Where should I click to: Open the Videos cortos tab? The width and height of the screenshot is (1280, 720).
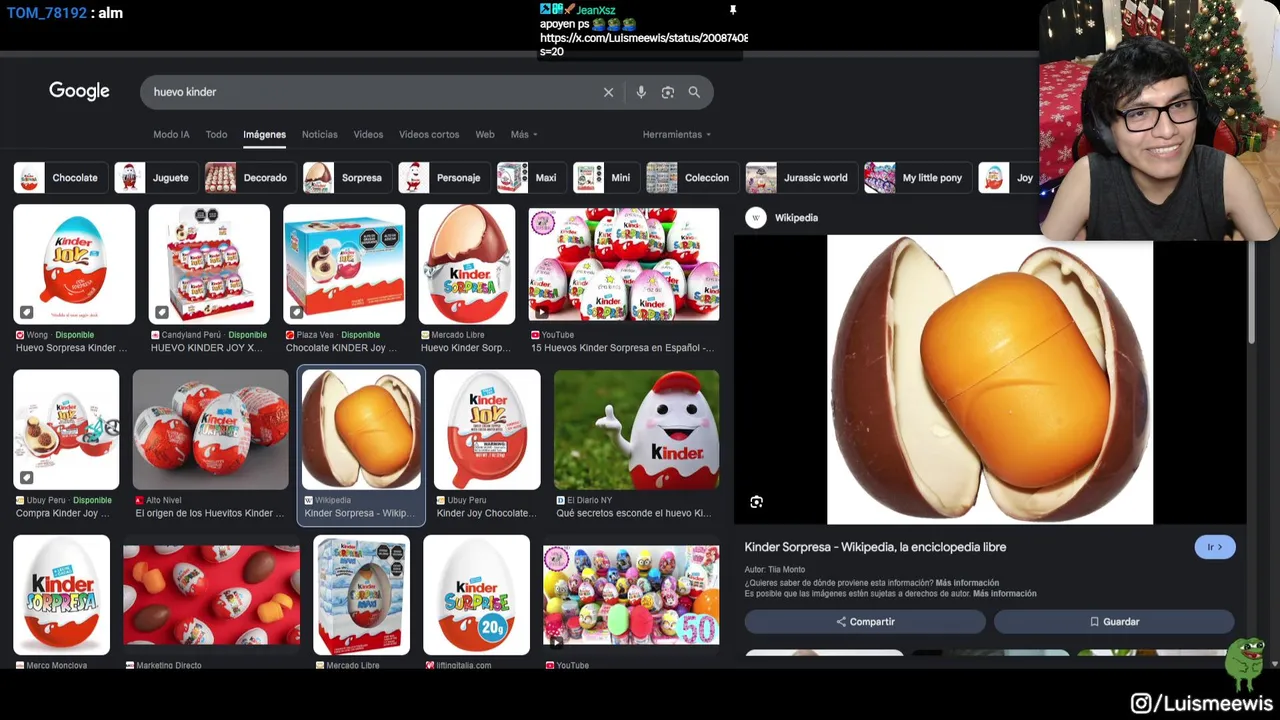point(429,134)
